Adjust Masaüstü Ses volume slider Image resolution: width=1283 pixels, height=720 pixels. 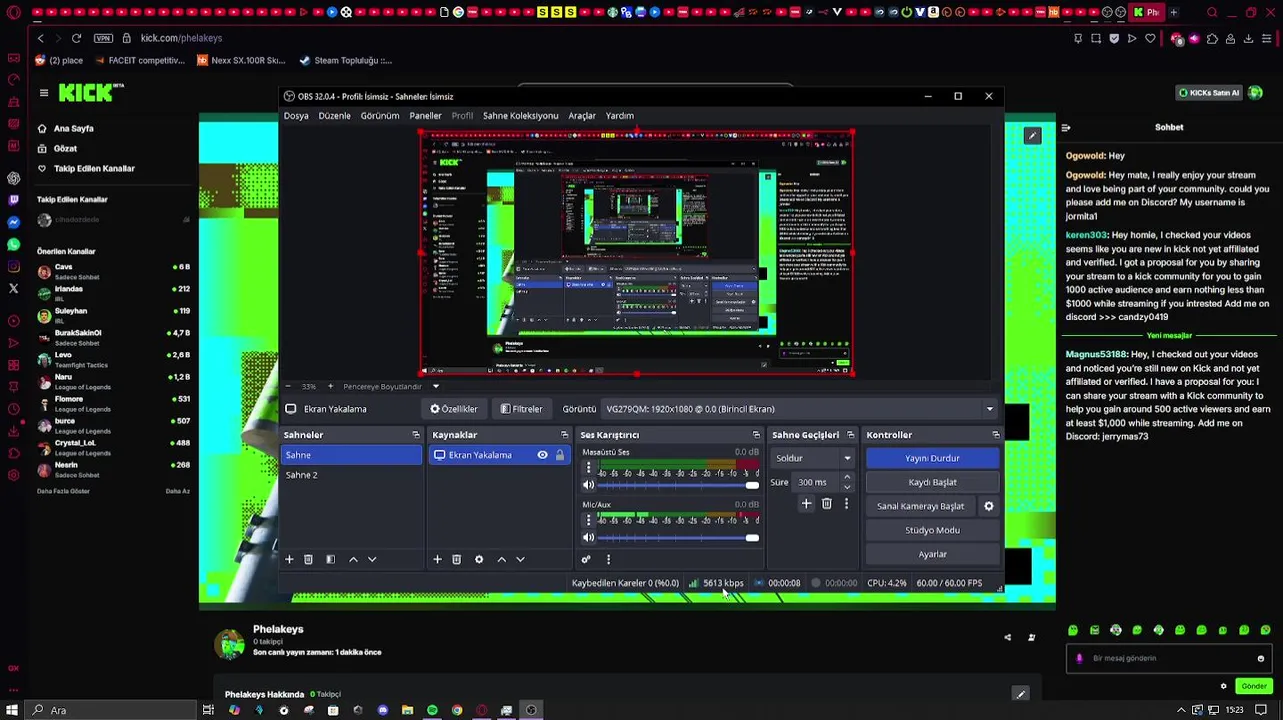click(x=678, y=485)
